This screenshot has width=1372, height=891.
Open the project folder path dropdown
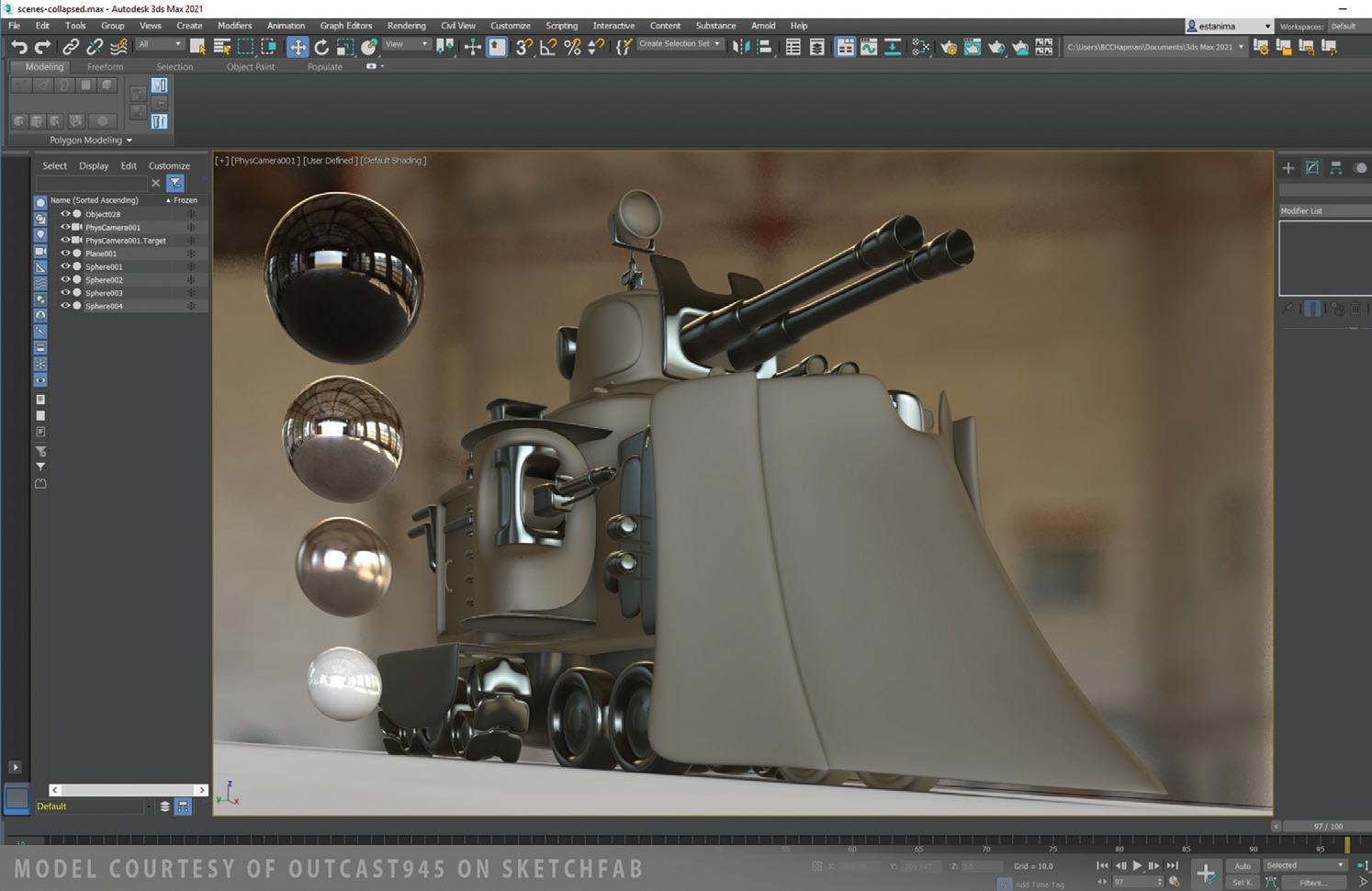tap(1154, 47)
